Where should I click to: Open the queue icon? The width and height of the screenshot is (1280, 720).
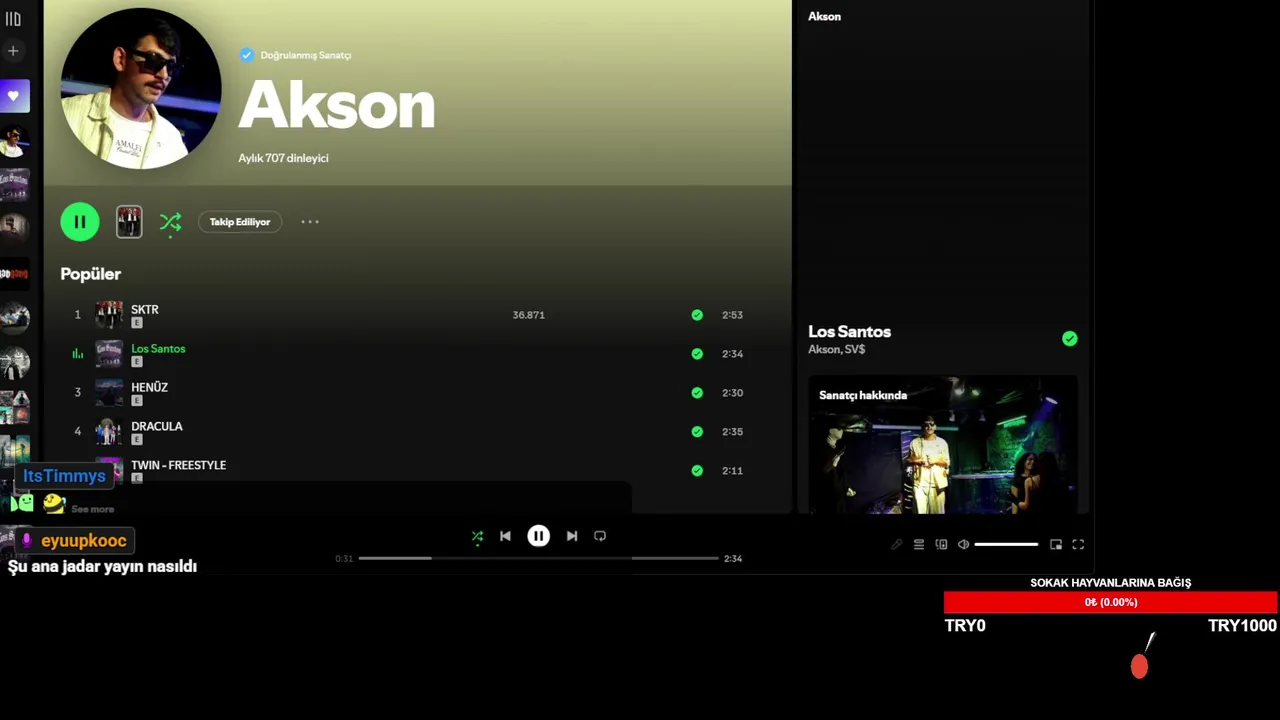point(919,545)
